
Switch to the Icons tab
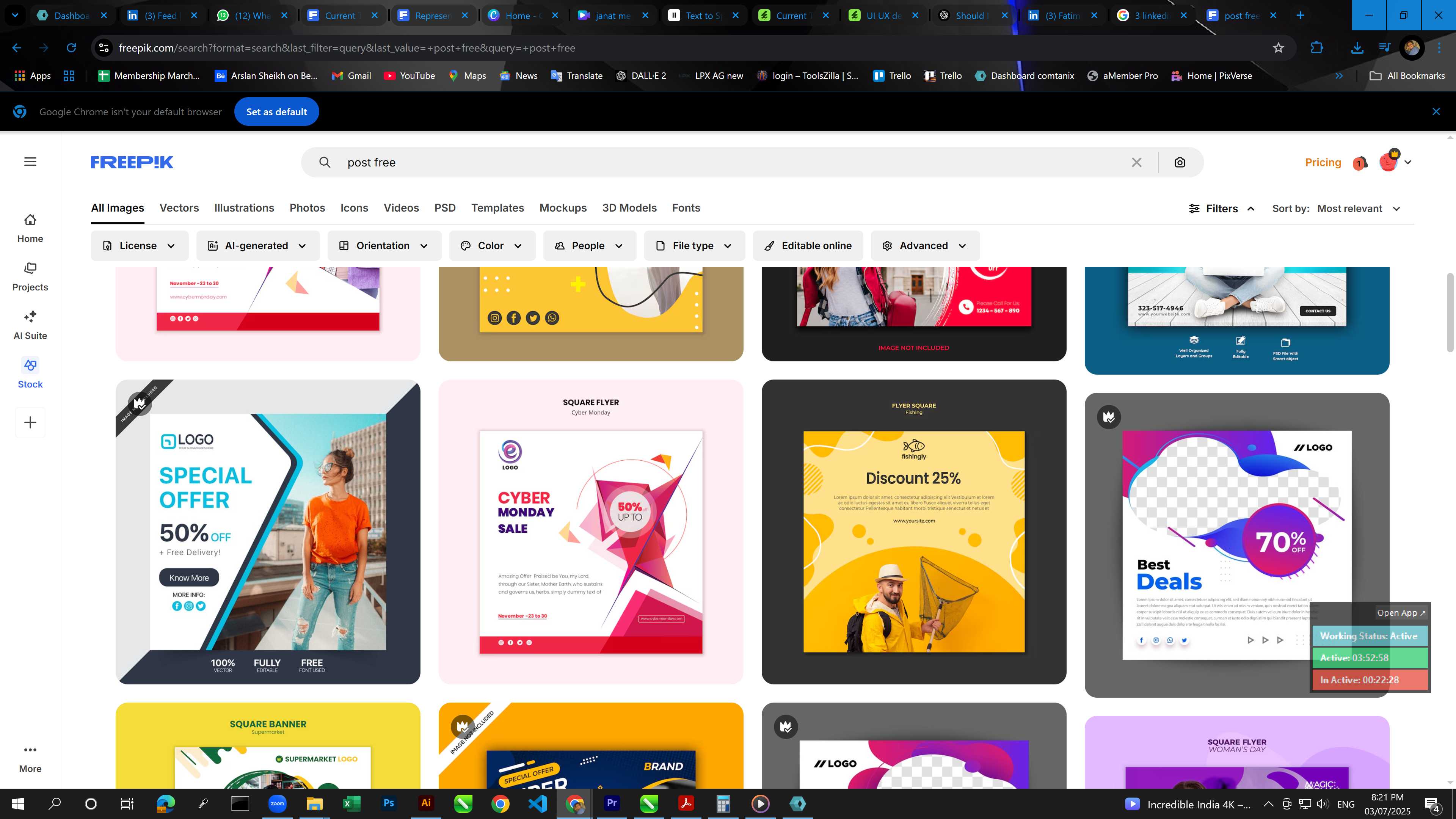tap(355, 208)
